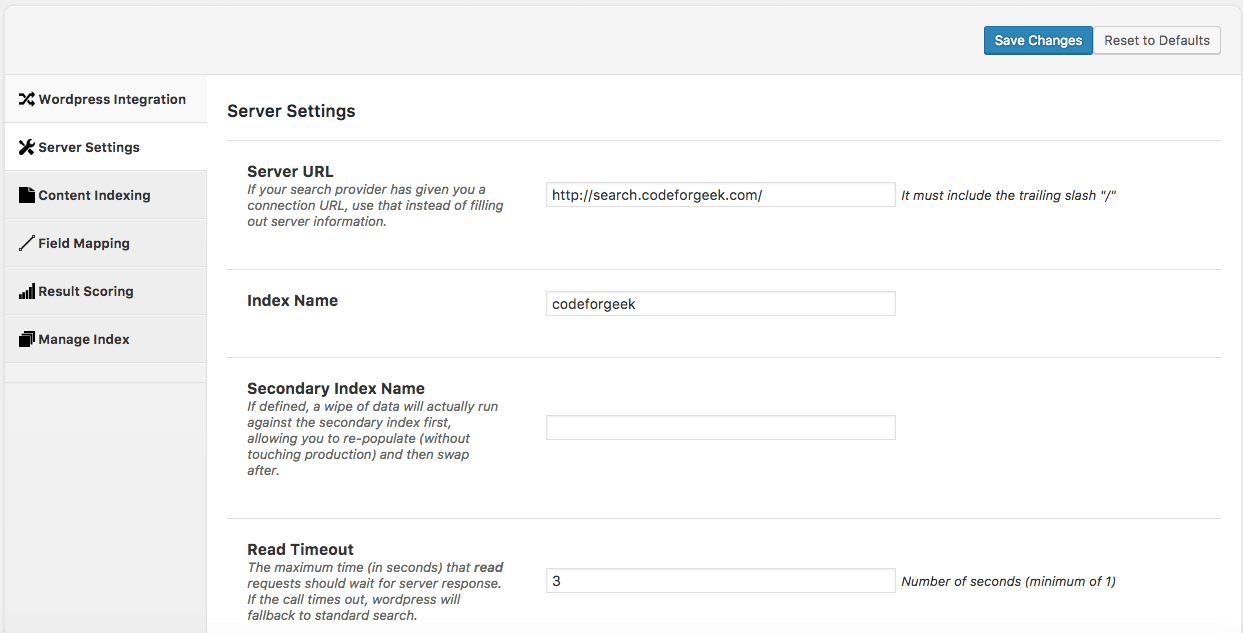Image resolution: width=1243 pixels, height=633 pixels.
Task: Click the document icon beside Content Indexing
Action: coord(27,195)
